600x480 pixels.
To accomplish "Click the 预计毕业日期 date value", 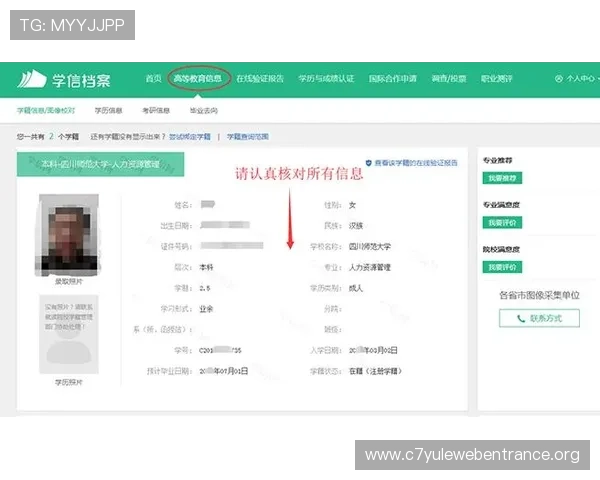I will 223,371.
